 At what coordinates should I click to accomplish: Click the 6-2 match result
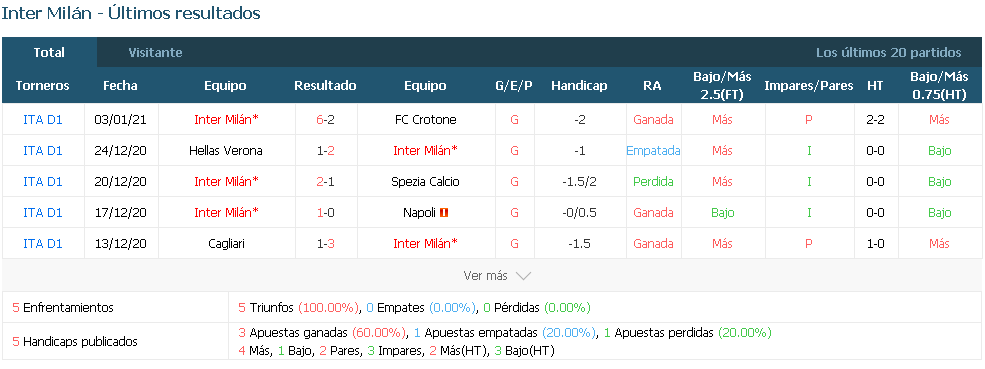(x=325, y=119)
